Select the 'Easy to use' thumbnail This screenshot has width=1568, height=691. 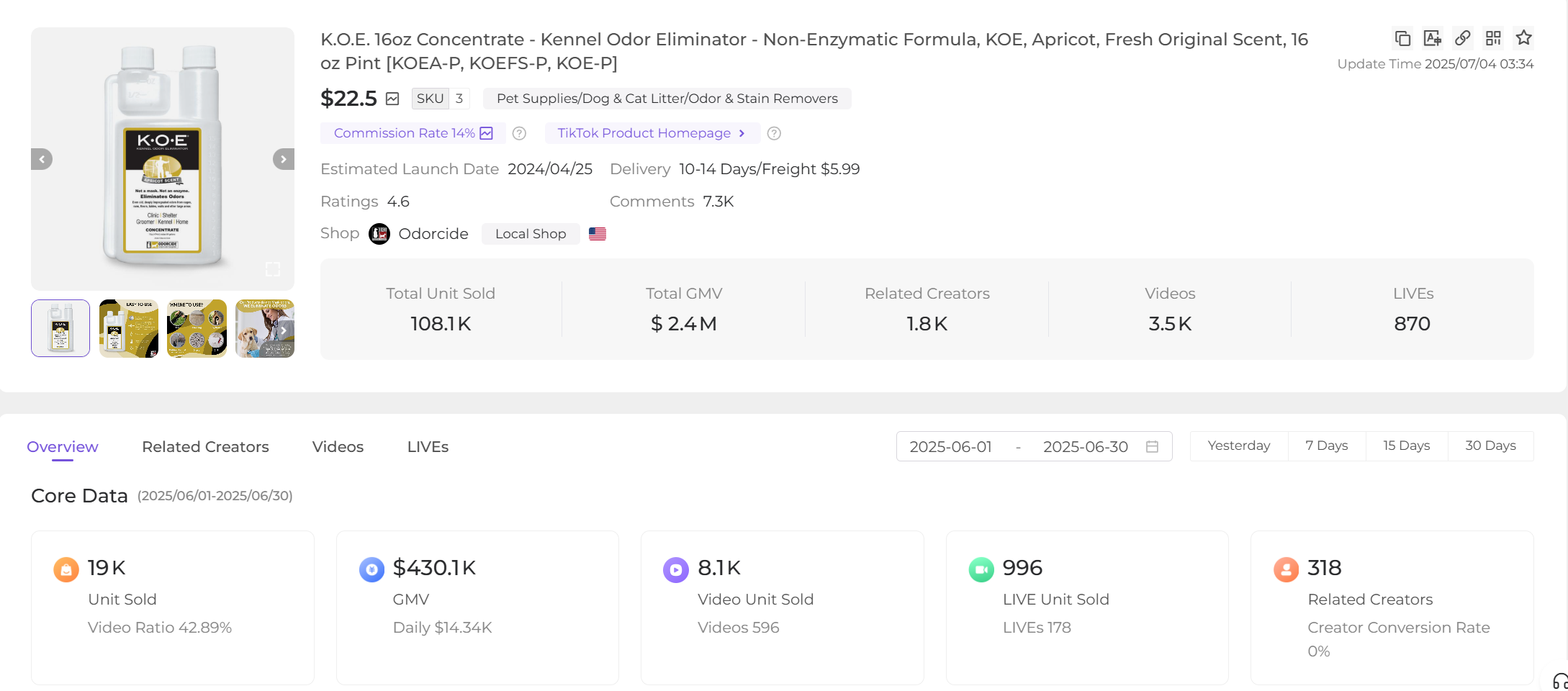pos(129,328)
